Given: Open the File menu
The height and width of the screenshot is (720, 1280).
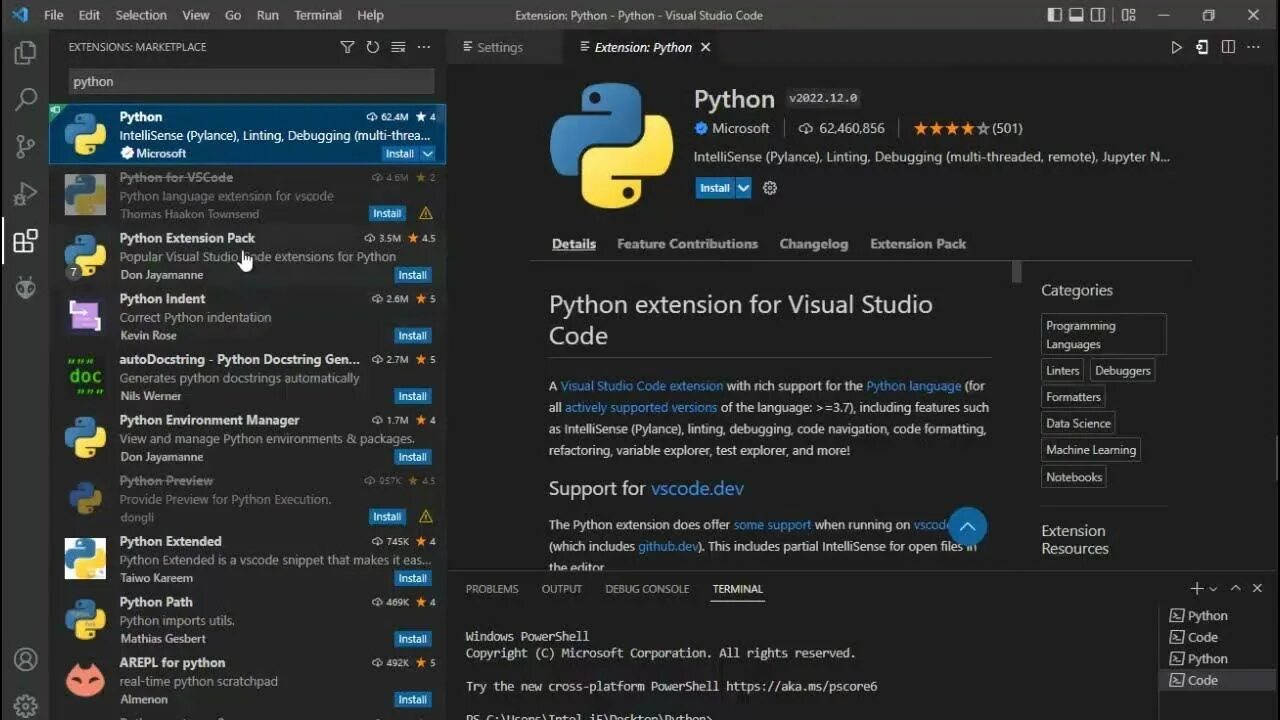Looking at the screenshot, I should [54, 15].
